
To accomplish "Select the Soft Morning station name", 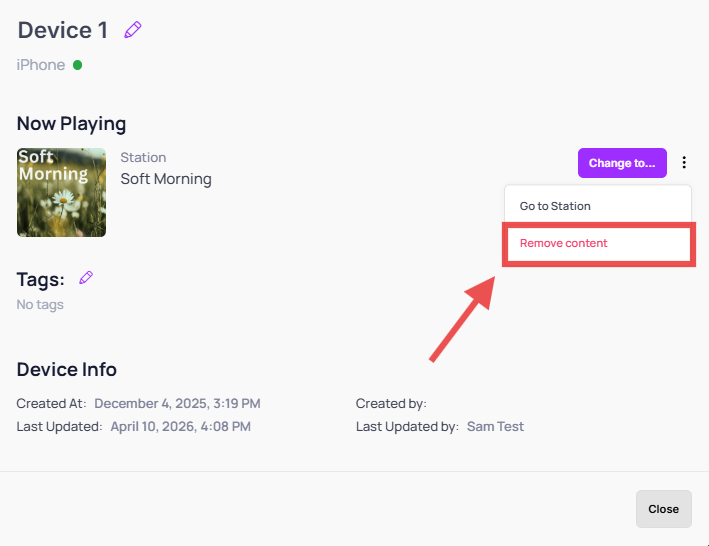I will (166, 179).
